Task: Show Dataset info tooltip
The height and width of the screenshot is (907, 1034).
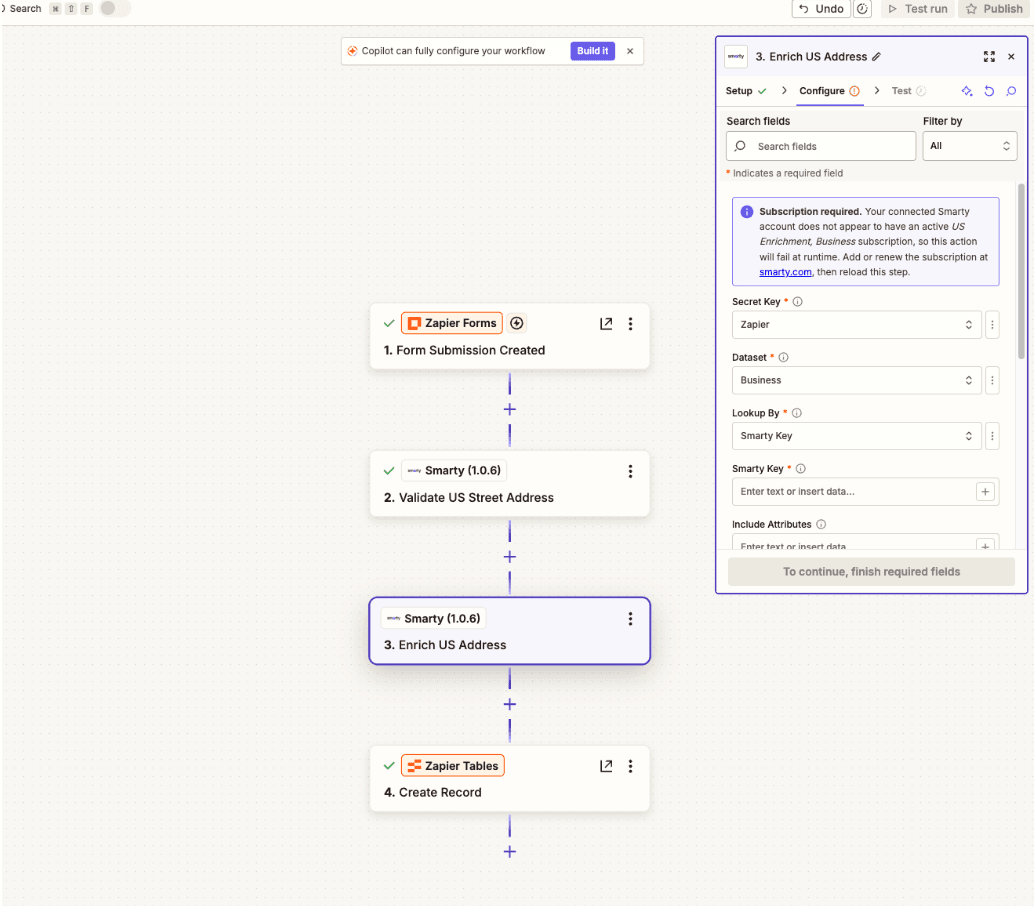Action: click(x=783, y=358)
